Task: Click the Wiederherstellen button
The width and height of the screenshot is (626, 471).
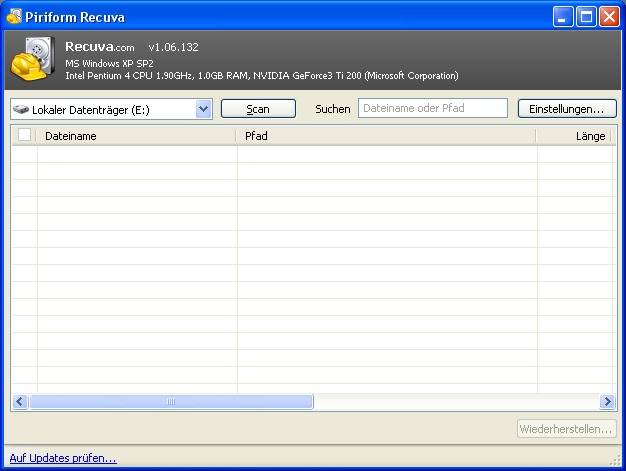Action: pos(567,429)
